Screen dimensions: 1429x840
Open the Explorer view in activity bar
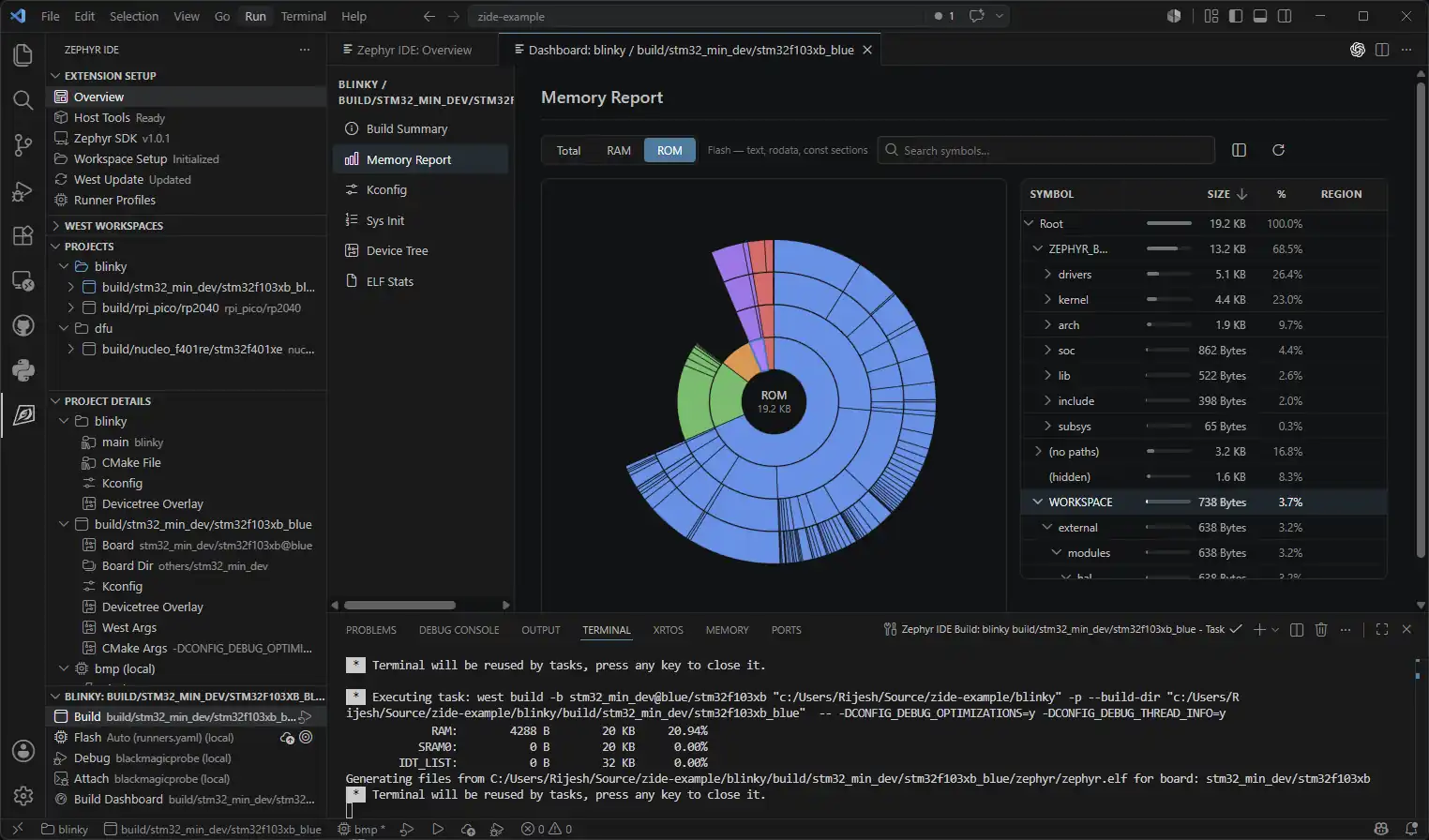(23, 55)
